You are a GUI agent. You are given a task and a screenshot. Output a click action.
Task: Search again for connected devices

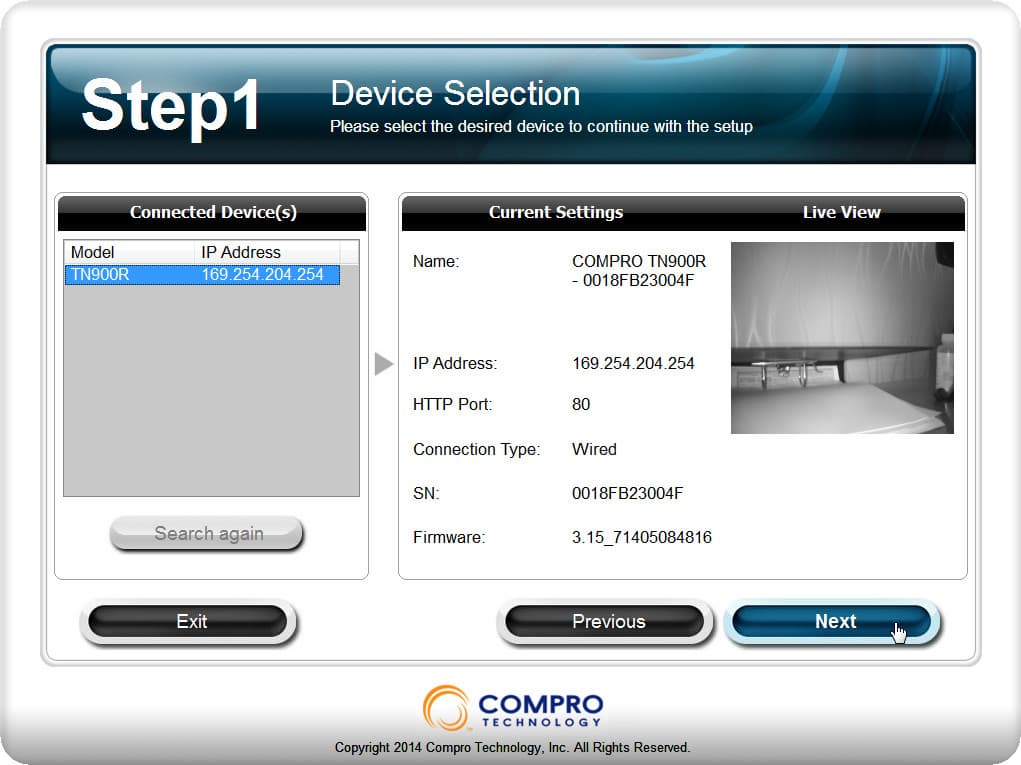click(206, 534)
